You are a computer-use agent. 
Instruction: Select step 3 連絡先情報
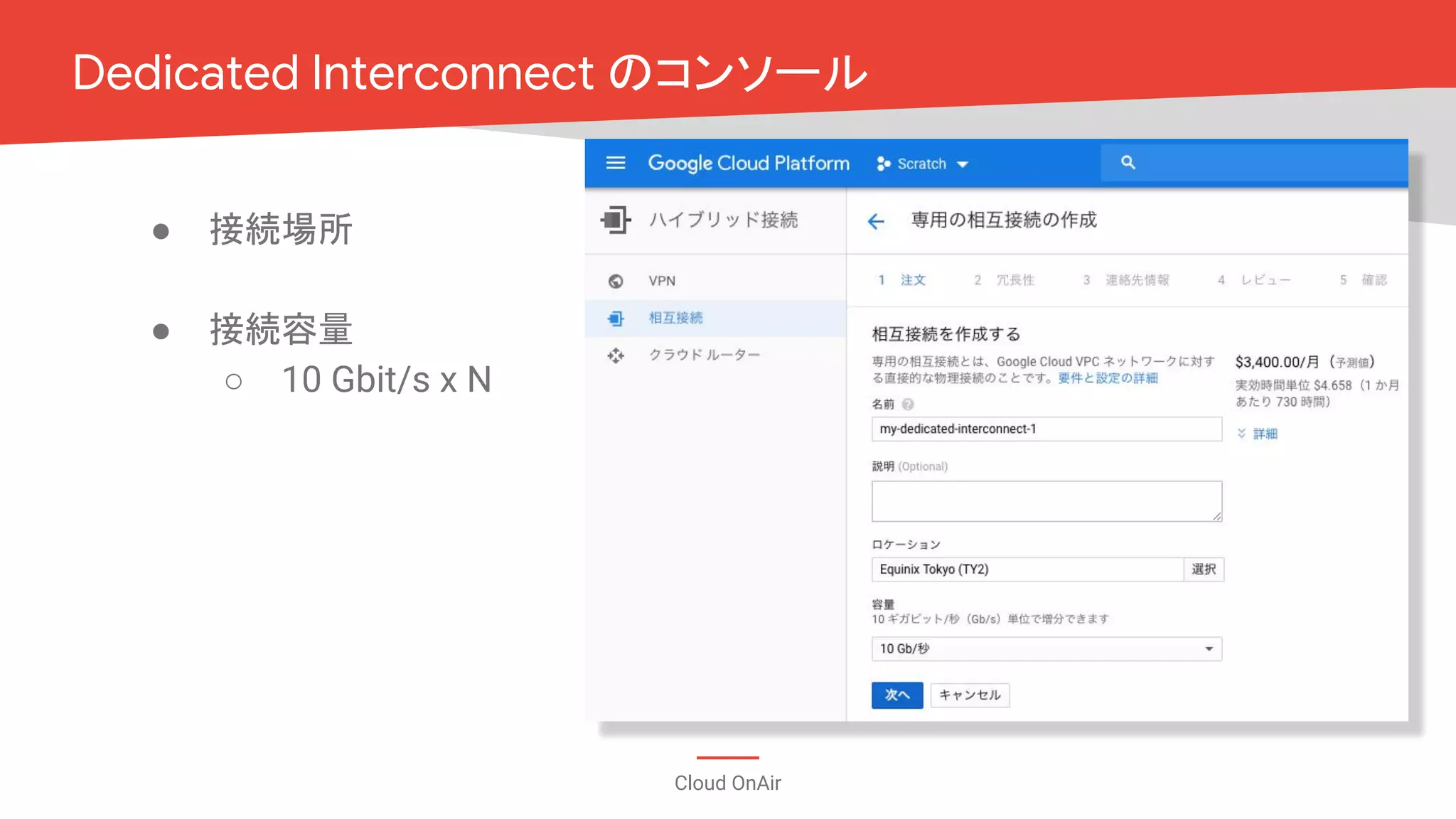[x=1126, y=280]
